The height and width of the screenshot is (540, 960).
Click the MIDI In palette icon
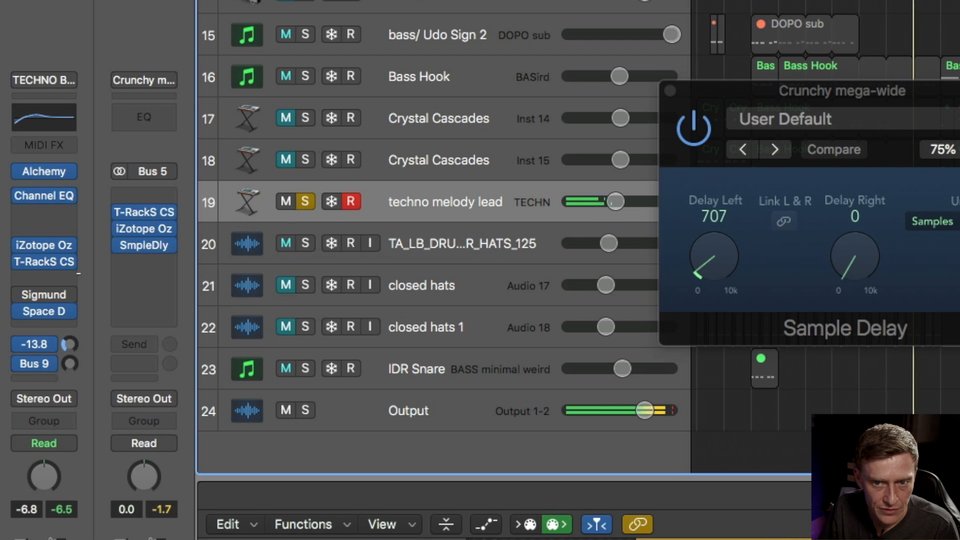coord(526,524)
